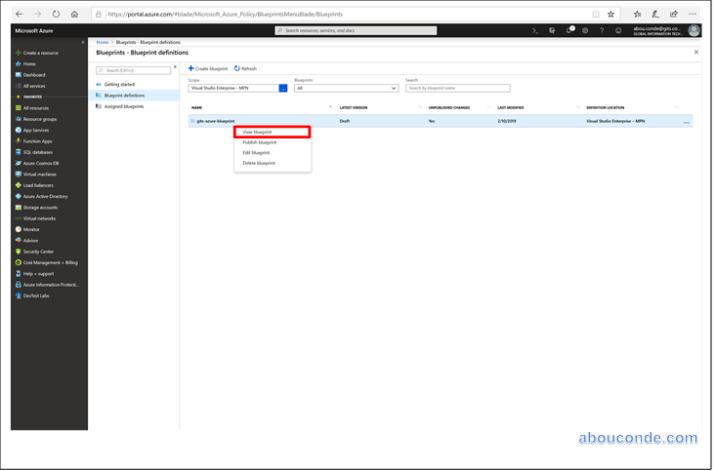Select Delete blueprint in context menu
The image size is (714, 471).
[x=258, y=162]
